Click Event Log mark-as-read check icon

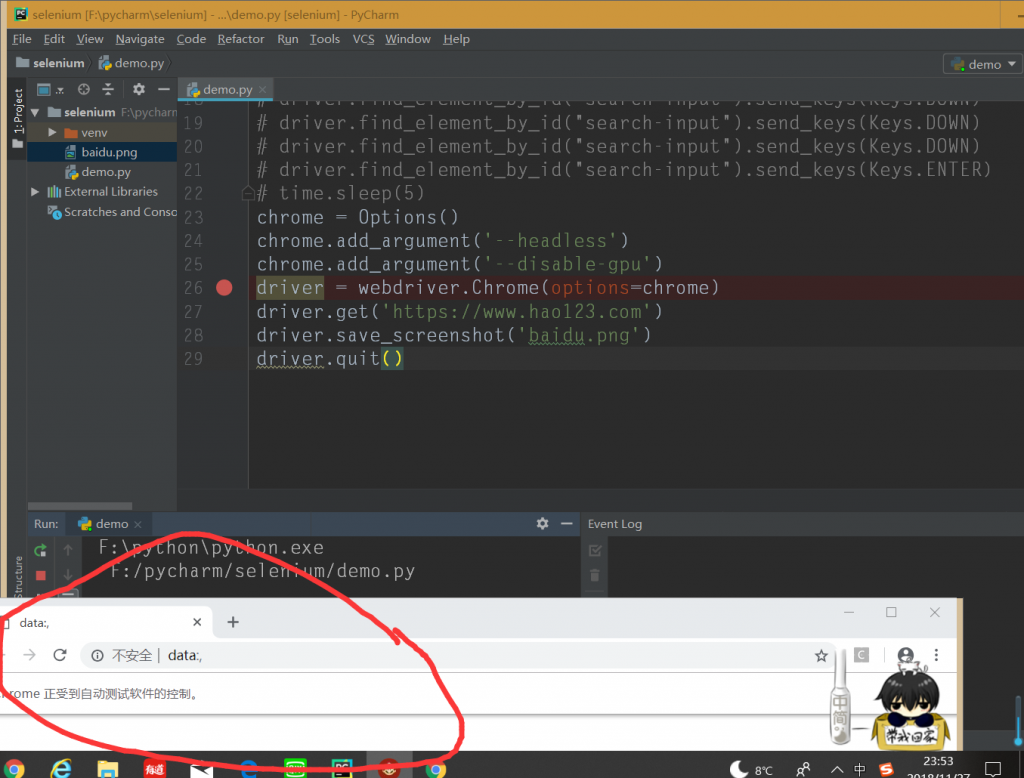click(x=594, y=551)
